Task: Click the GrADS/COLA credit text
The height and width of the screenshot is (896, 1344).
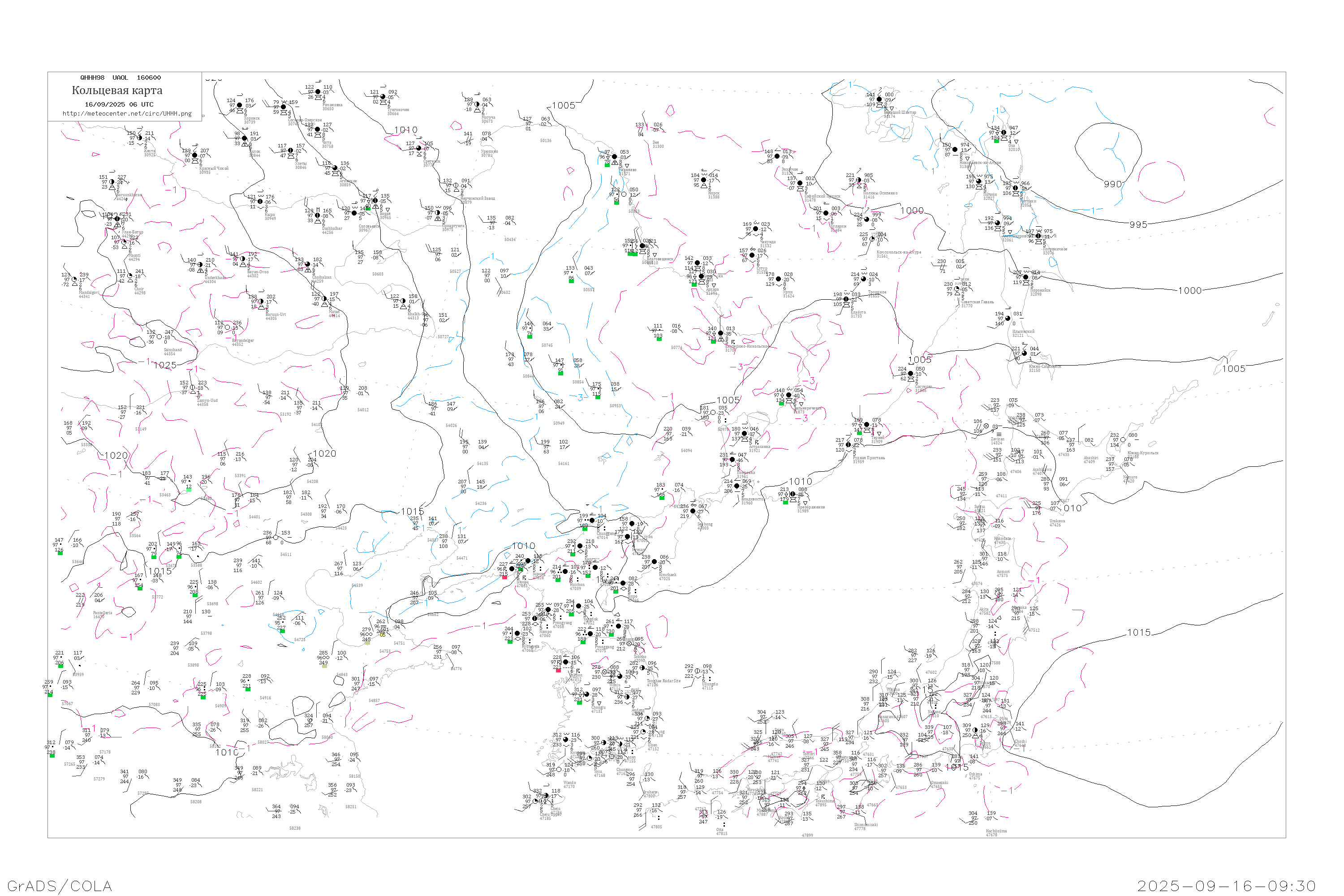Action: pos(60,886)
